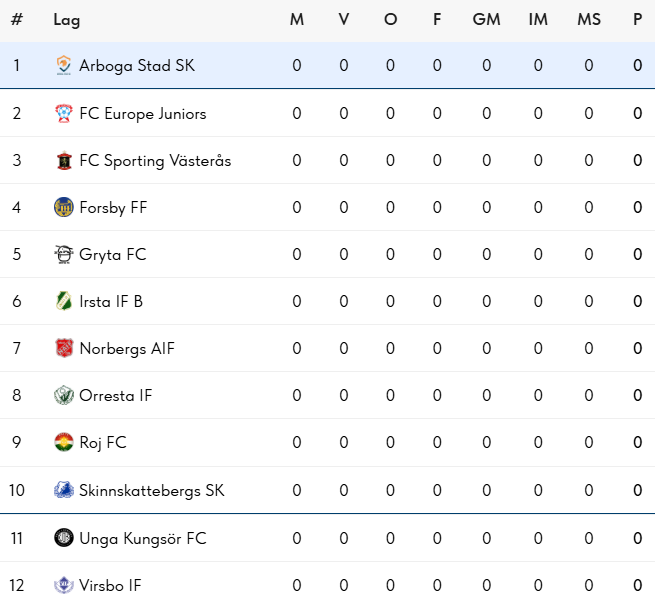The width and height of the screenshot is (655, 598).
Task: Click the Orresta IF club emblem
Action: point(64,395)
